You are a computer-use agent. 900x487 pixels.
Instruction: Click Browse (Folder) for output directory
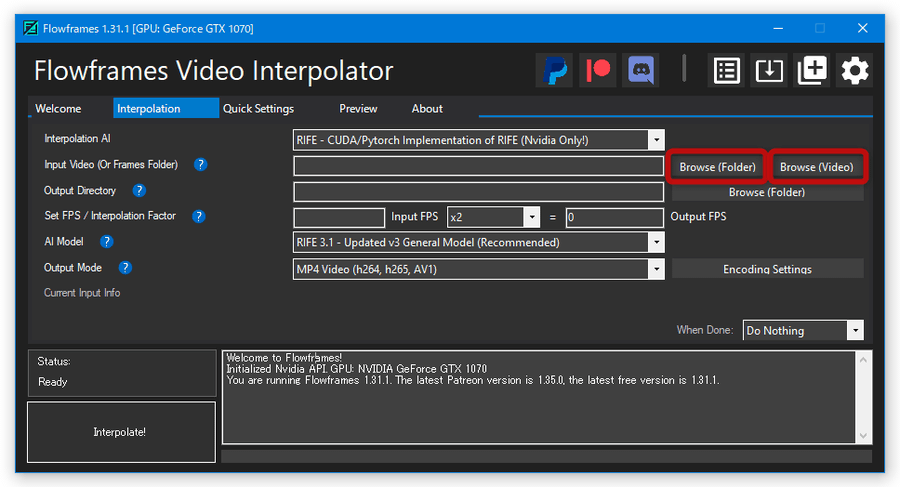pyautogui.click(x=767, y=192)
